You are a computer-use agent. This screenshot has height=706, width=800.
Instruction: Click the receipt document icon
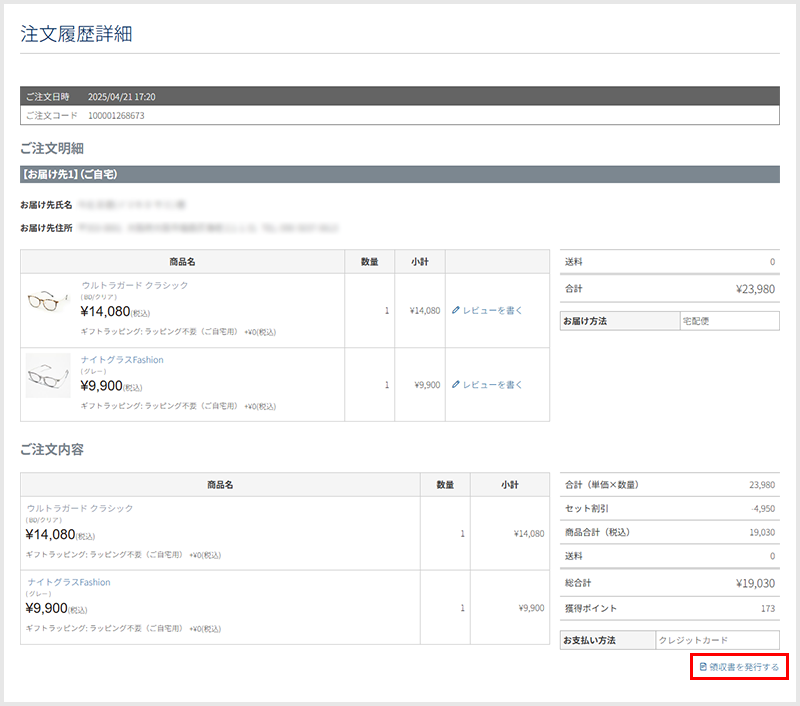click(x=703, y=666)
